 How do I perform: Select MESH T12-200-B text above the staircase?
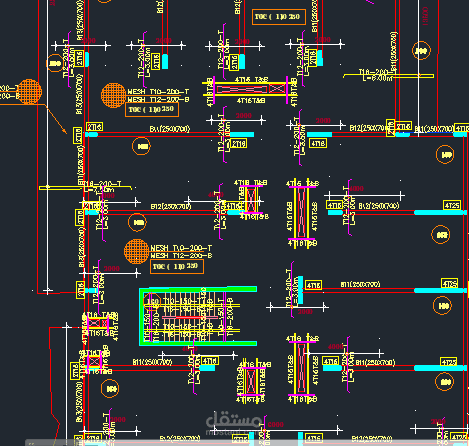pyautogui.click(x=181, y=255)
